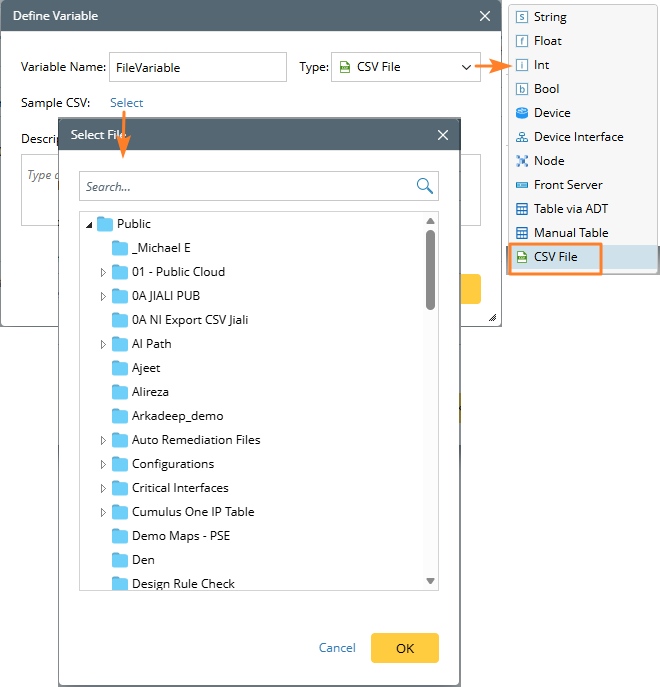The height and width of the screenshot is (687, 660).
Task: Click OK in Select File dialog
Action: 404,648
